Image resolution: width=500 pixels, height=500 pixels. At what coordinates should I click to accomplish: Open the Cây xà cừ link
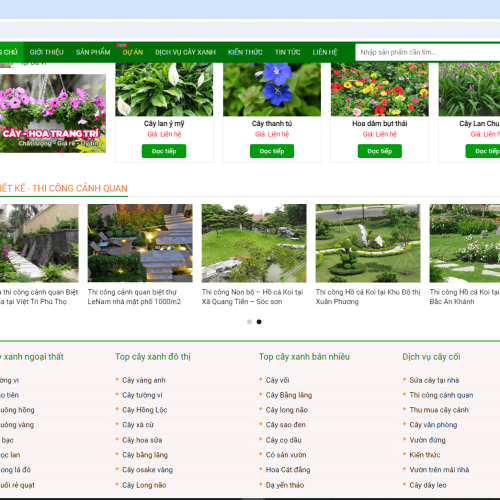coord(138,425)
